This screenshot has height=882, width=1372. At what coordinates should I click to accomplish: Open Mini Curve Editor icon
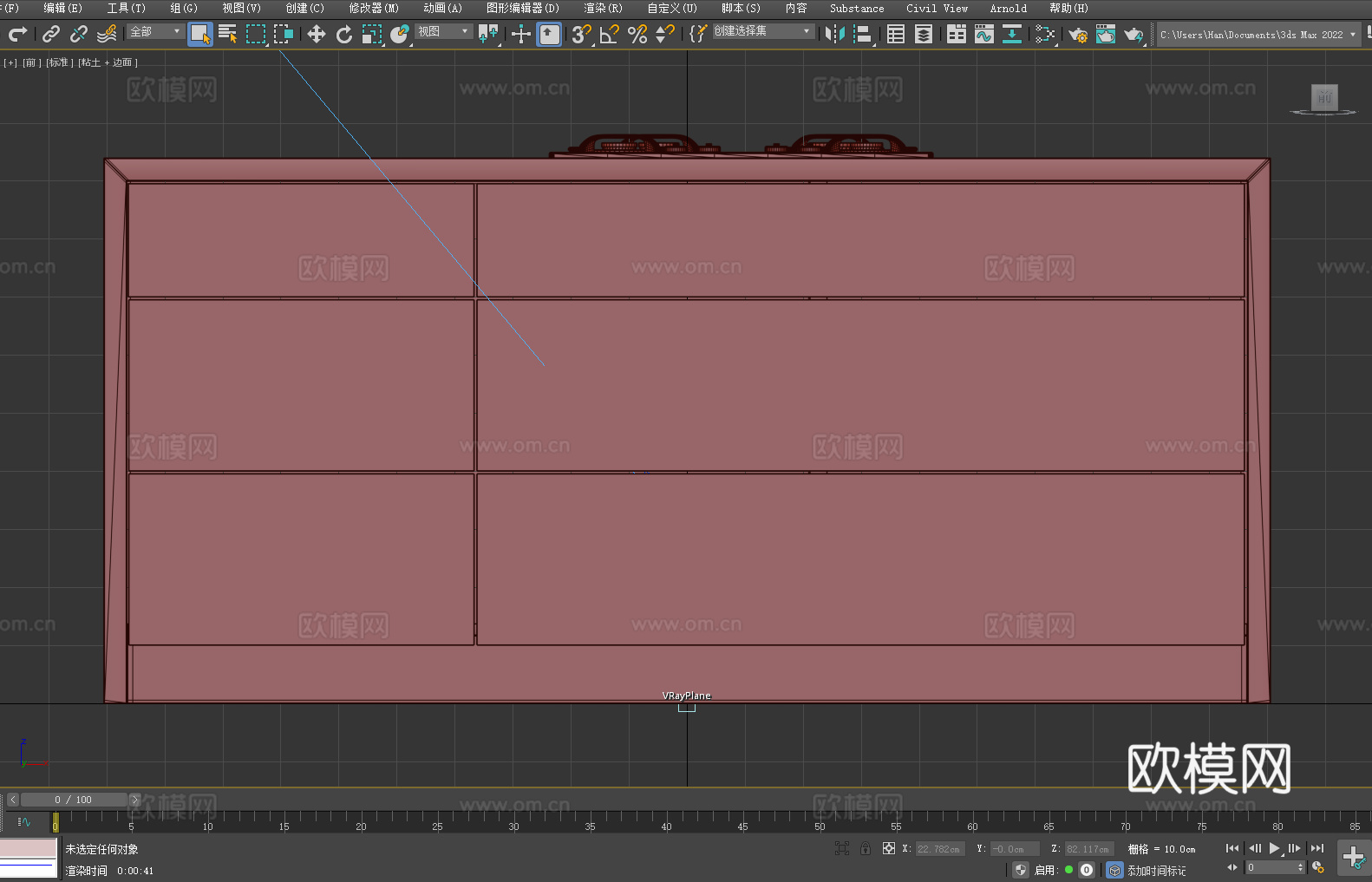pos(24,821)
